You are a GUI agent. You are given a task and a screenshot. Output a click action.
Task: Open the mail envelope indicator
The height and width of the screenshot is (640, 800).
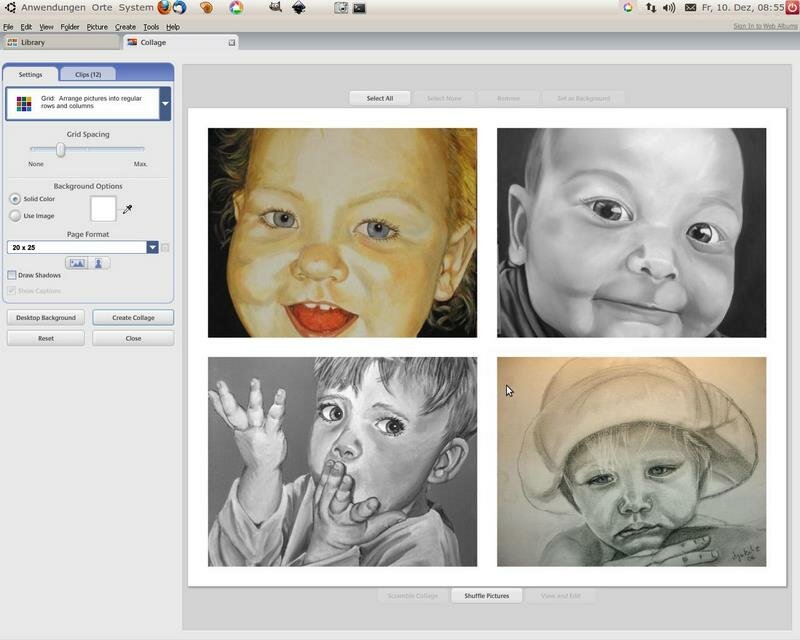coord(690,8)
